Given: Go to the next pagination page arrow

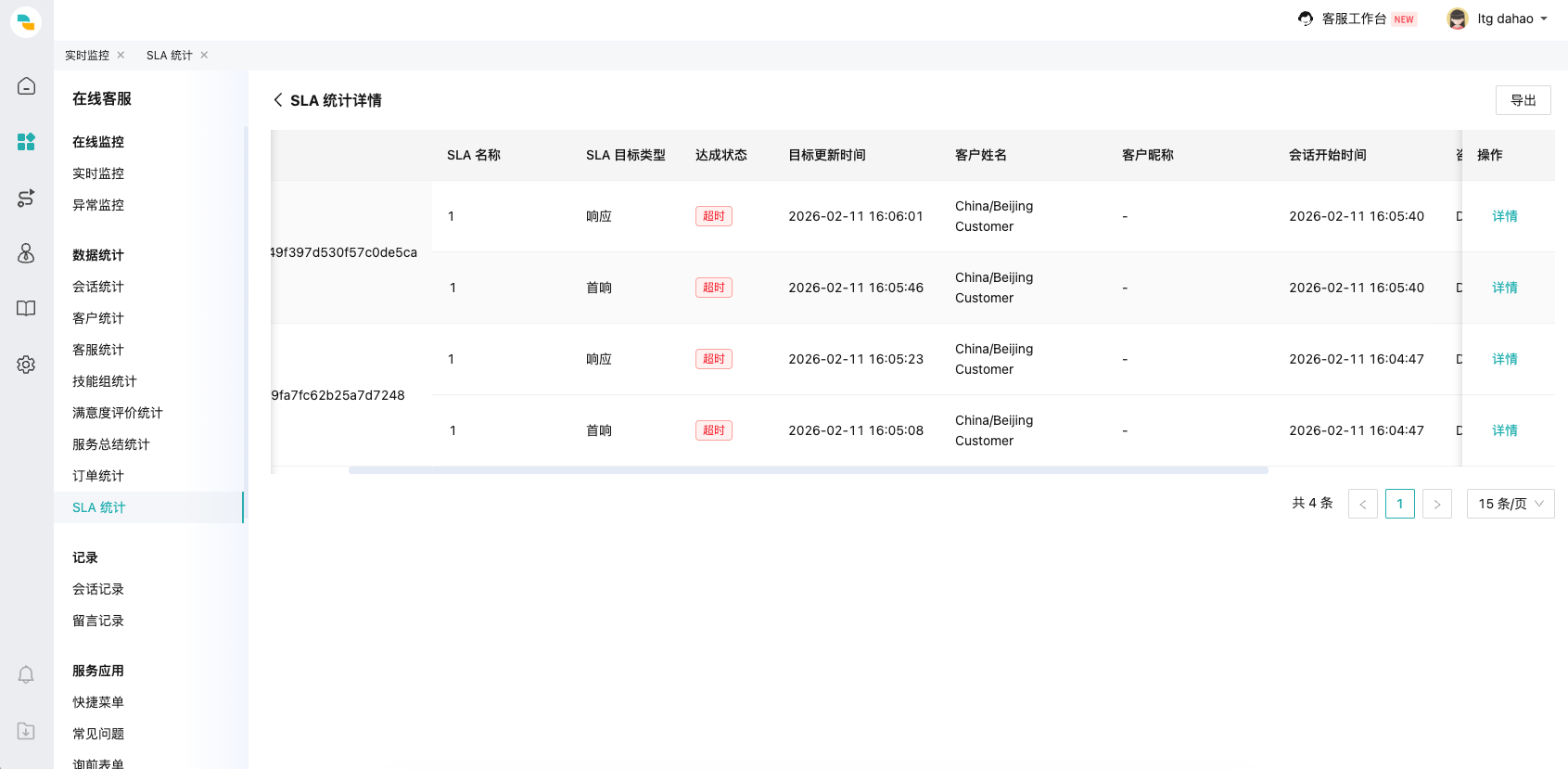Looking at the screenshot, I should coord(1436,504).
